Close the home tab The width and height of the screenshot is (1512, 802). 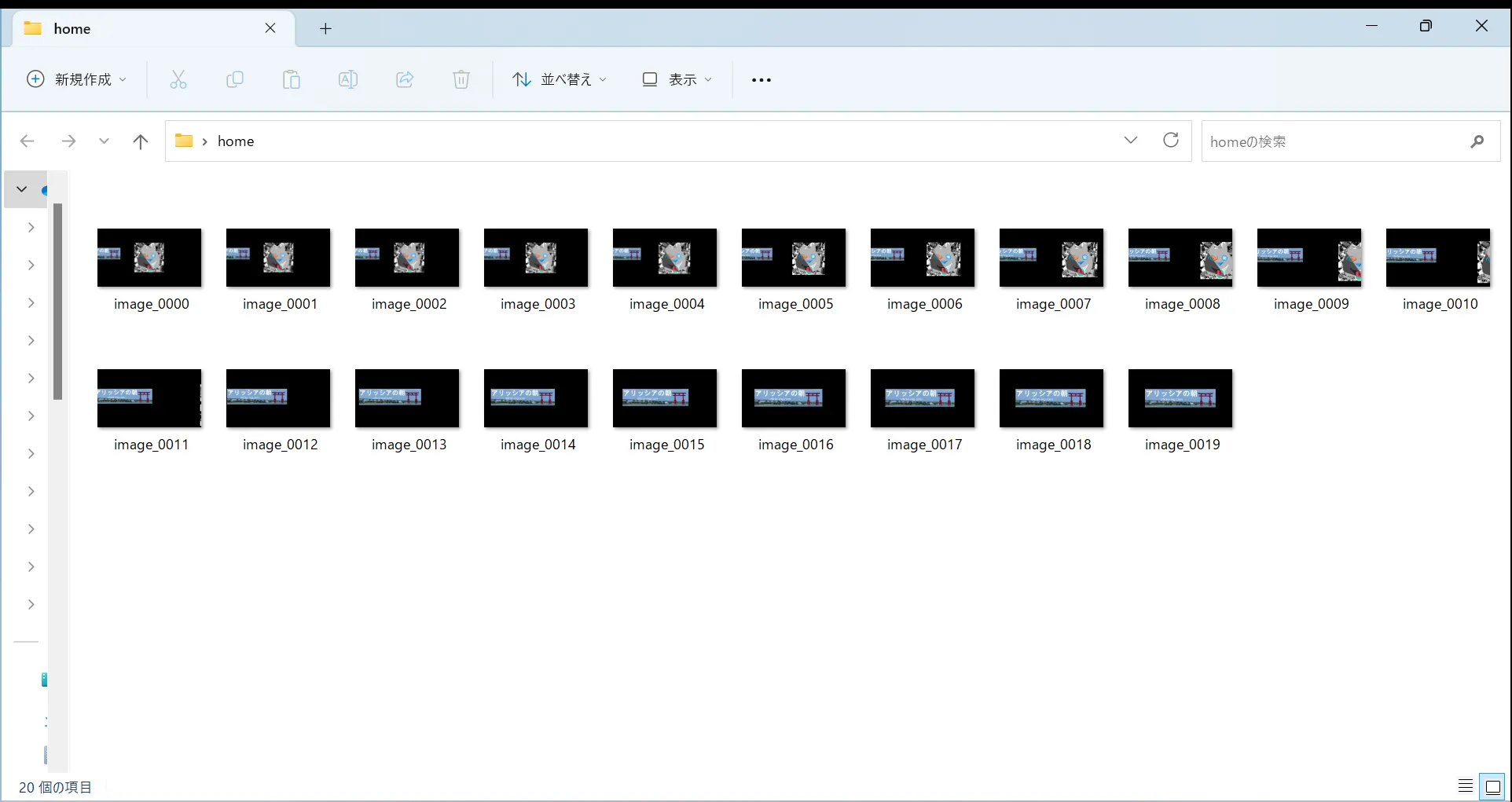click(x=270, y=28)
